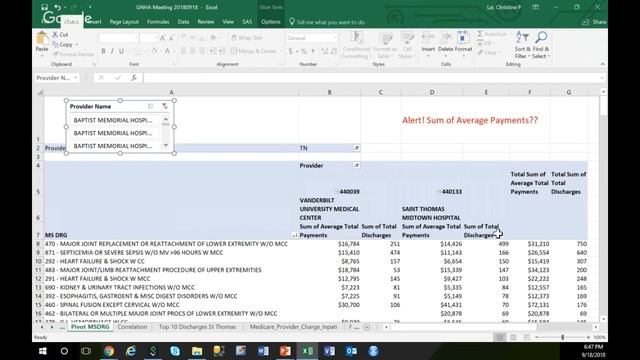Image resolution: width=640 pixels, height=360 pixels.
Task: Click the Undo arrow icon
Action: [x=58, y=7]
